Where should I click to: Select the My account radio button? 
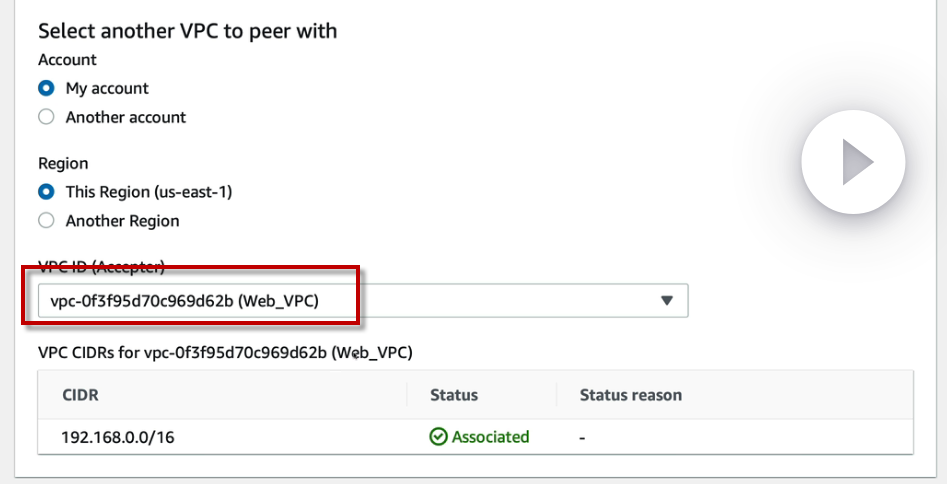(46, 89)
